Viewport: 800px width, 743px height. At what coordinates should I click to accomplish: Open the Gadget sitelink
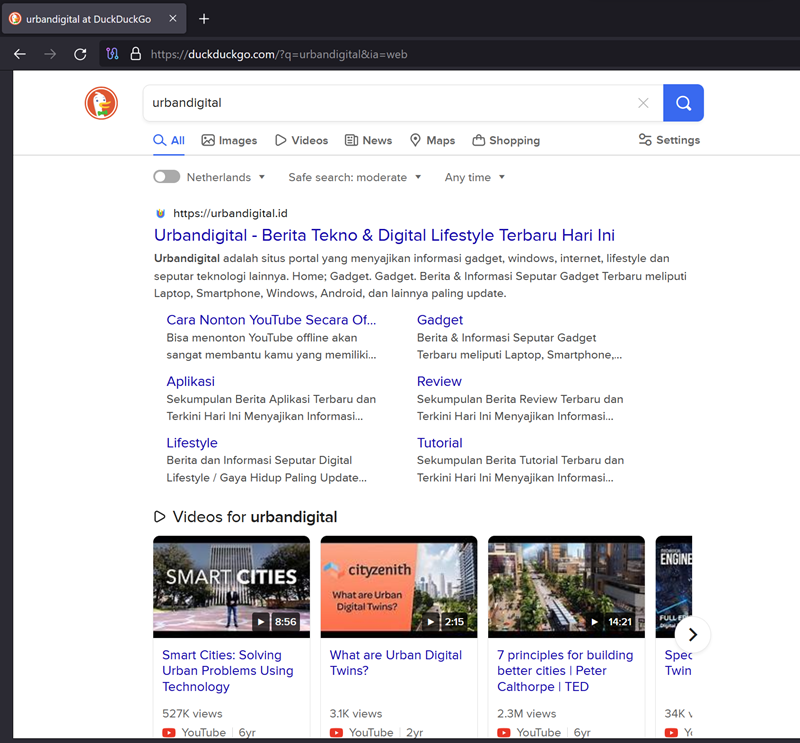pos(440,320)
